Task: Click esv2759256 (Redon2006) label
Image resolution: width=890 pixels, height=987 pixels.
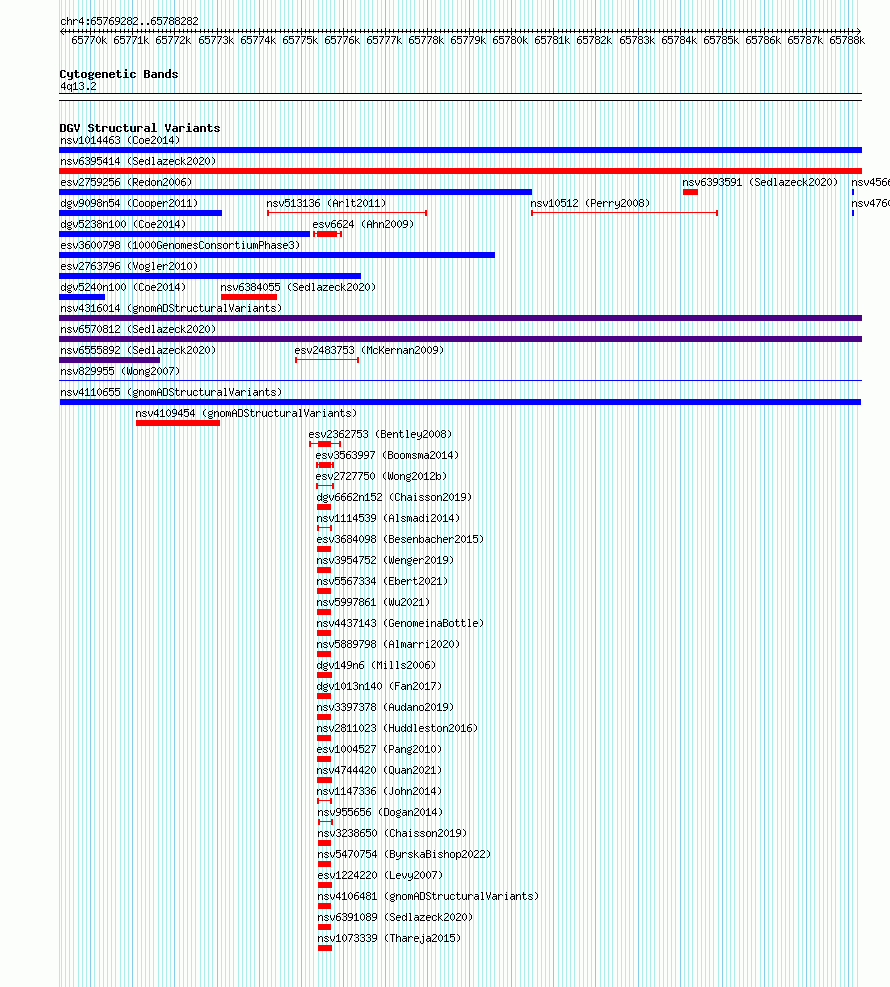Action: click(127, 183)
